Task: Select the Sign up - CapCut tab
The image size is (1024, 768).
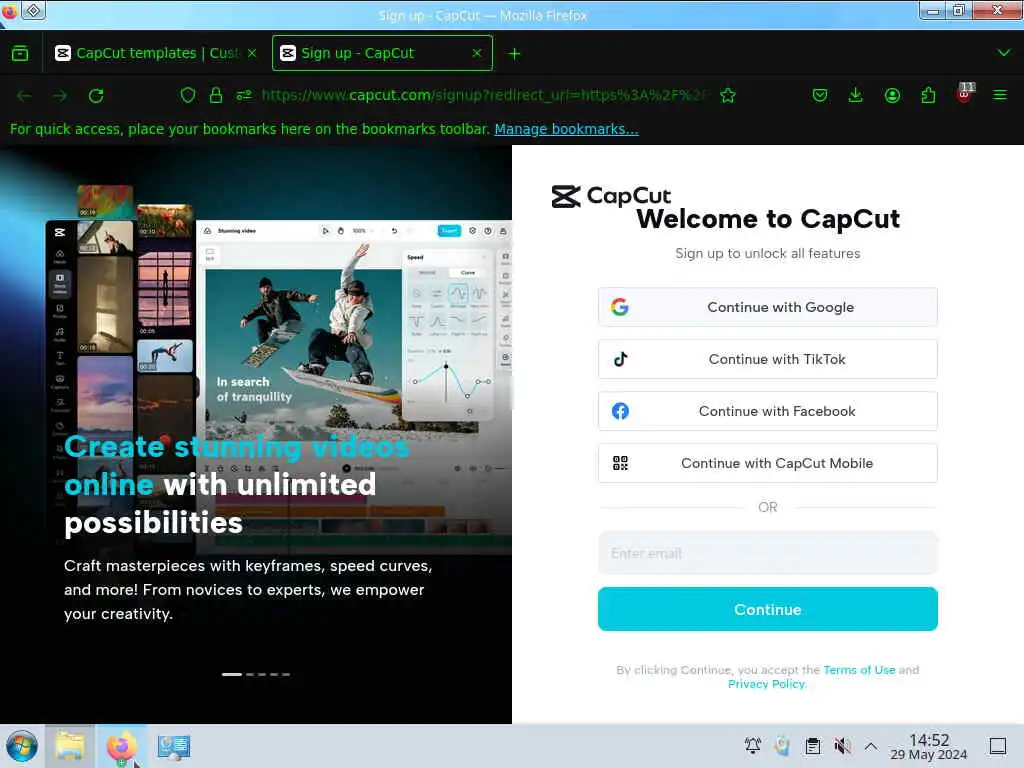Action: tap(382, 54)
